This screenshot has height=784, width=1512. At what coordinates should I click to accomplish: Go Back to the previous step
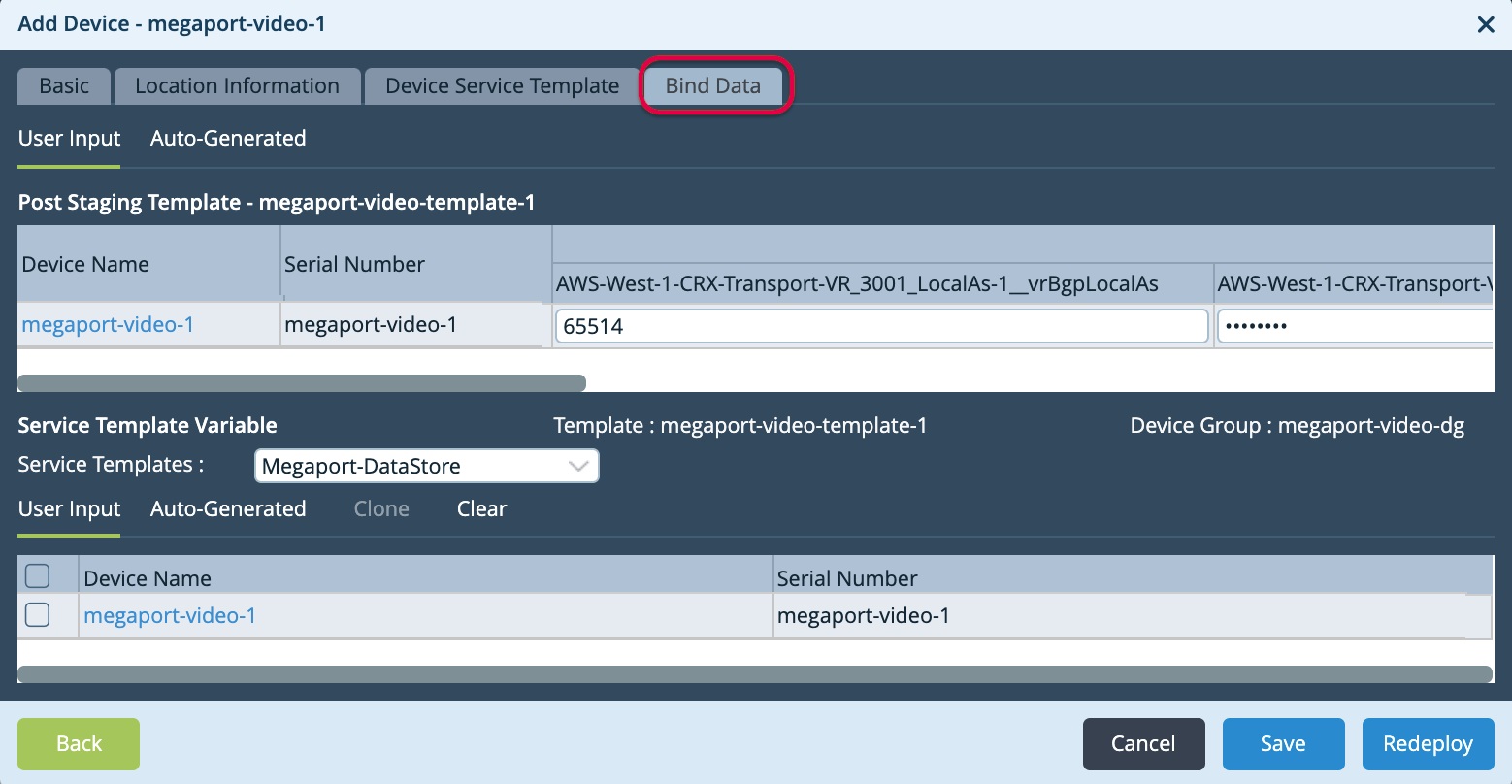78,743
